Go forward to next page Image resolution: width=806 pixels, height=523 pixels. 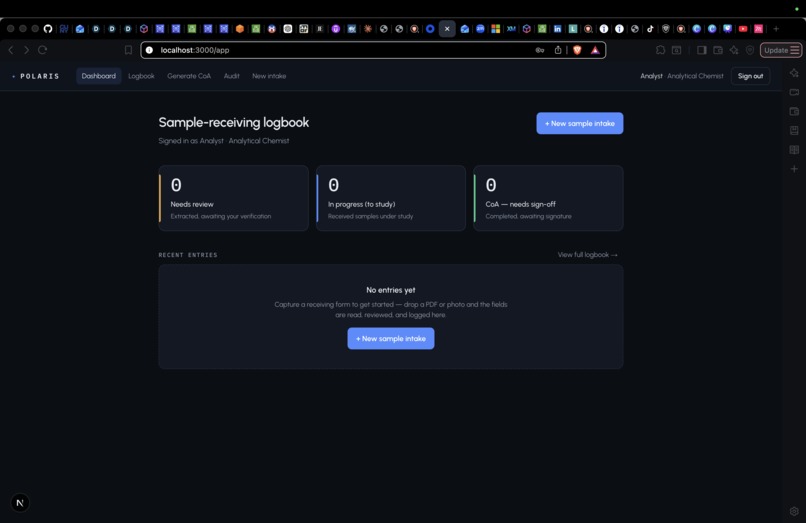coord(27,50)
